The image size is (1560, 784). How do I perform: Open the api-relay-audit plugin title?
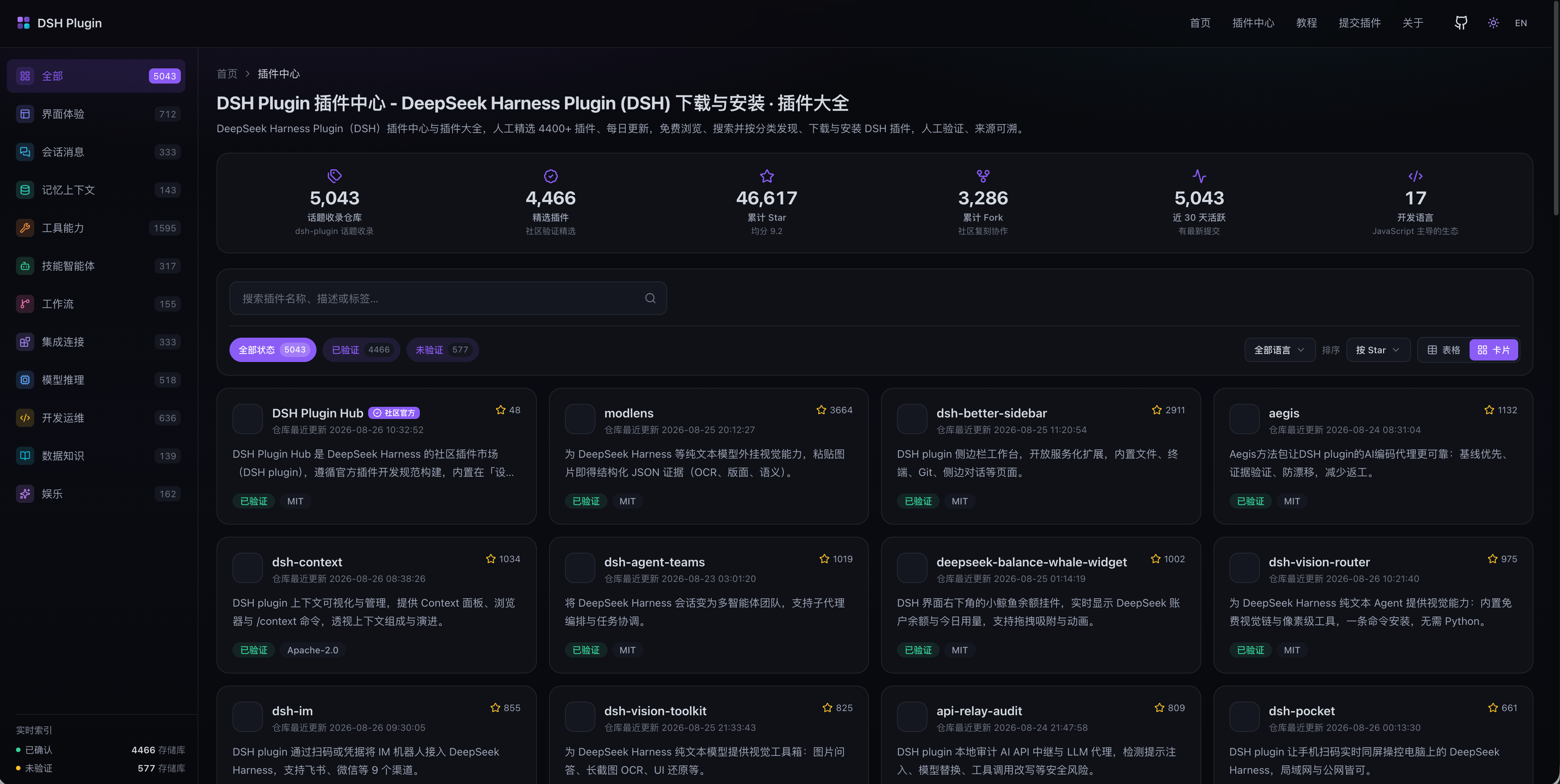(x=979, y=711)
